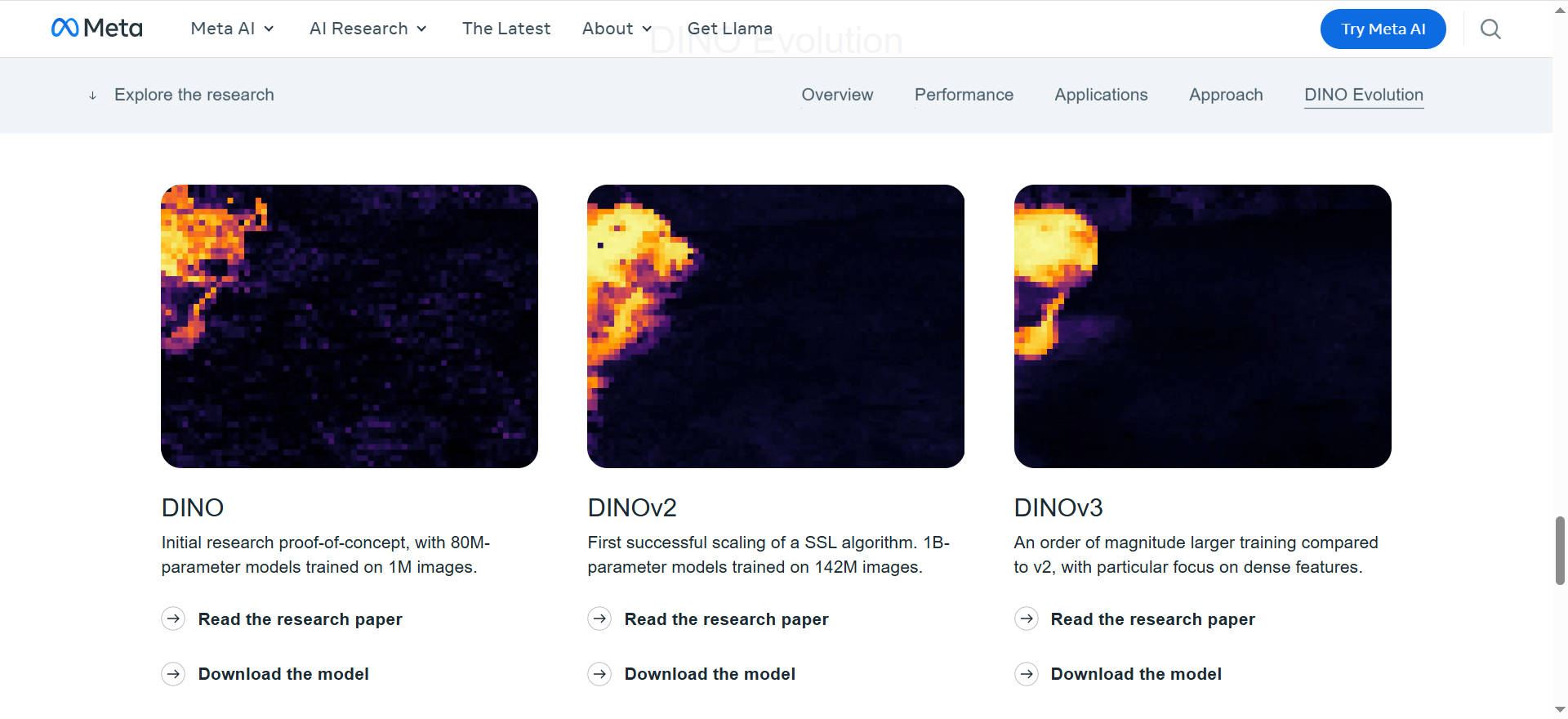1568x719 pixels.
Task: Click the scrollbar up arrow
Action: (x=1560, y=10)
